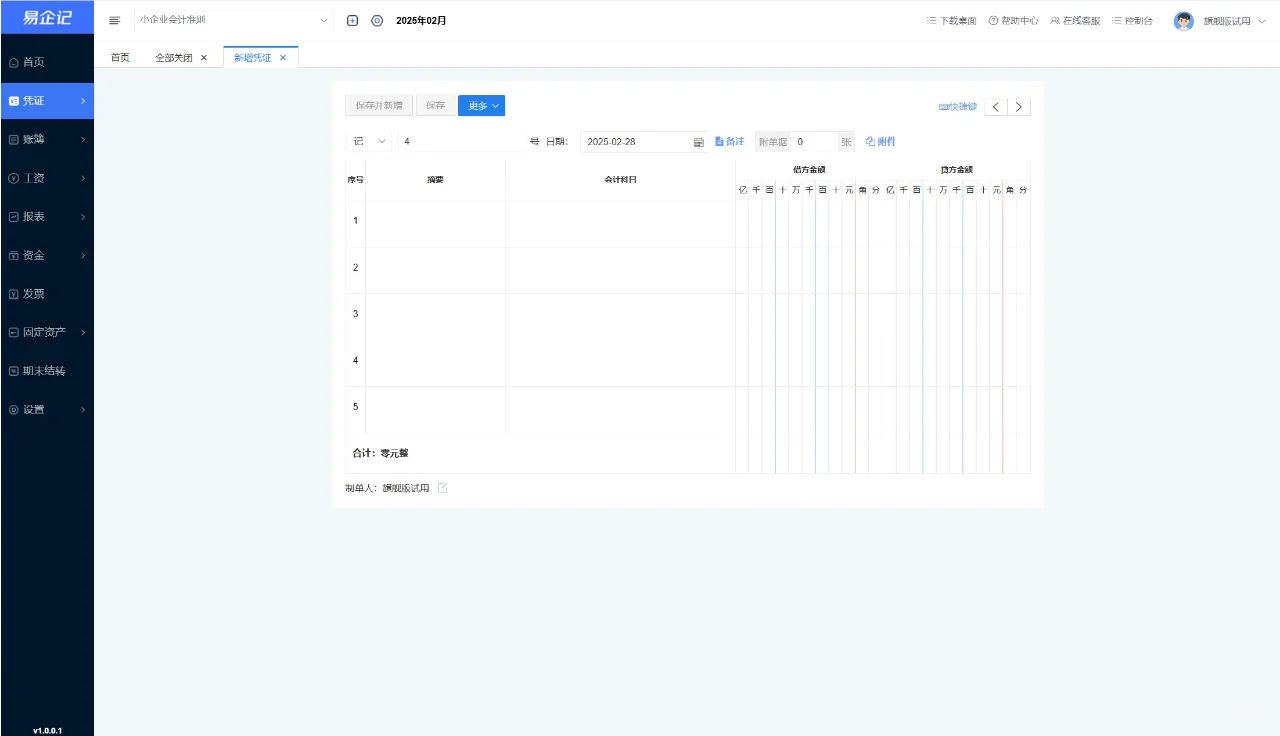Click the 附单据 count input field
1280x736 pixels.
point(815,142)
